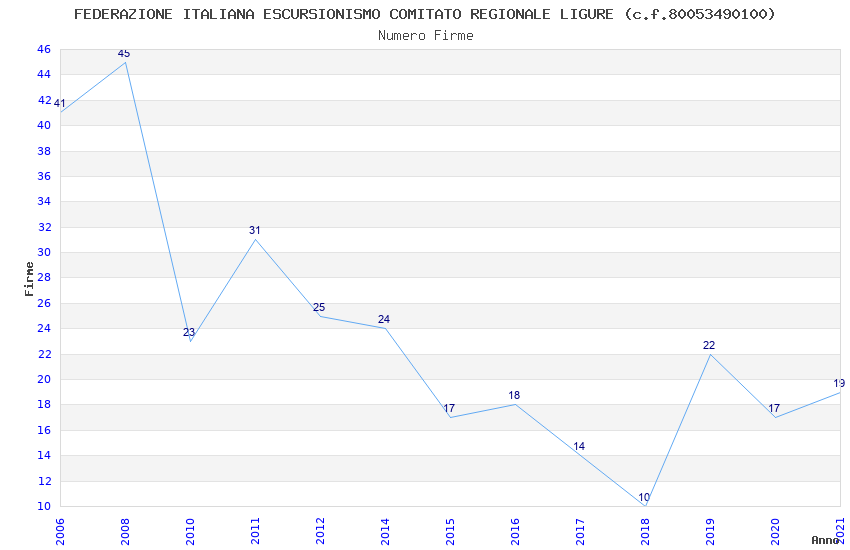
Task: Click the 20 y-axis tick value
Action: click(44, 379)
